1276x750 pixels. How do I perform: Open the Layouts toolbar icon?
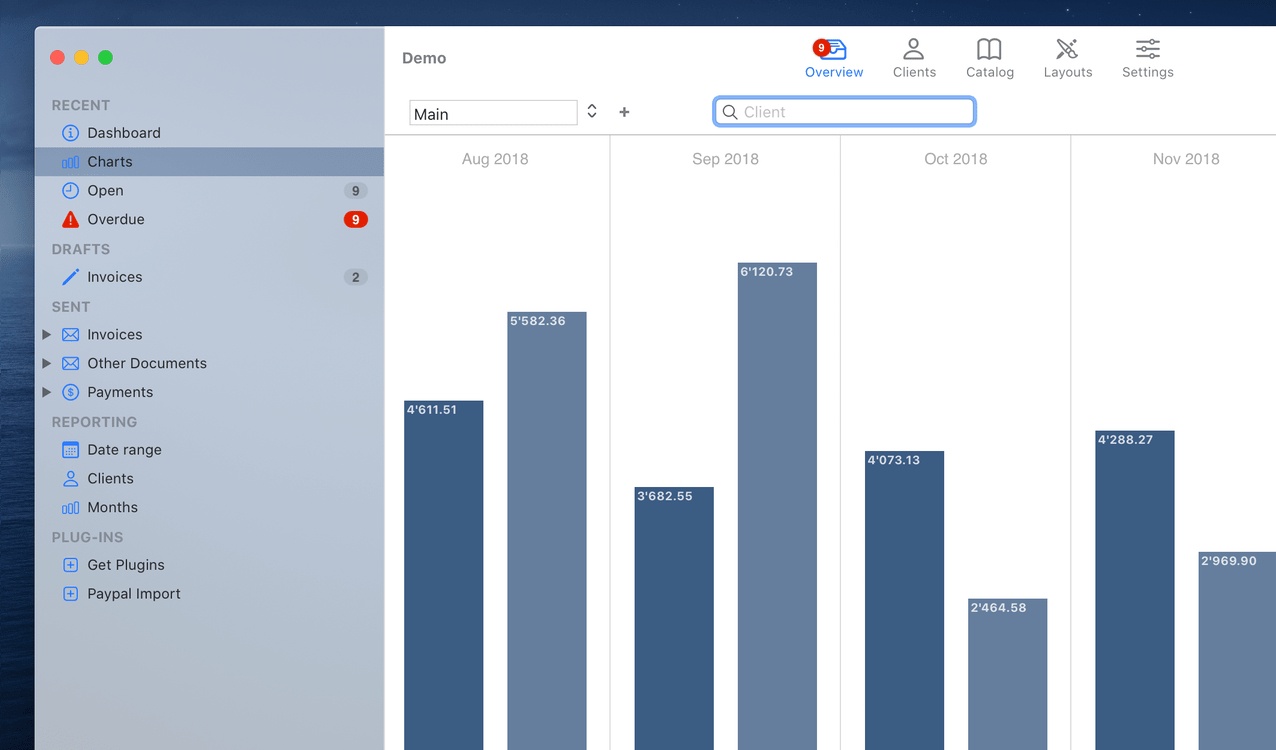(1067, 50)
